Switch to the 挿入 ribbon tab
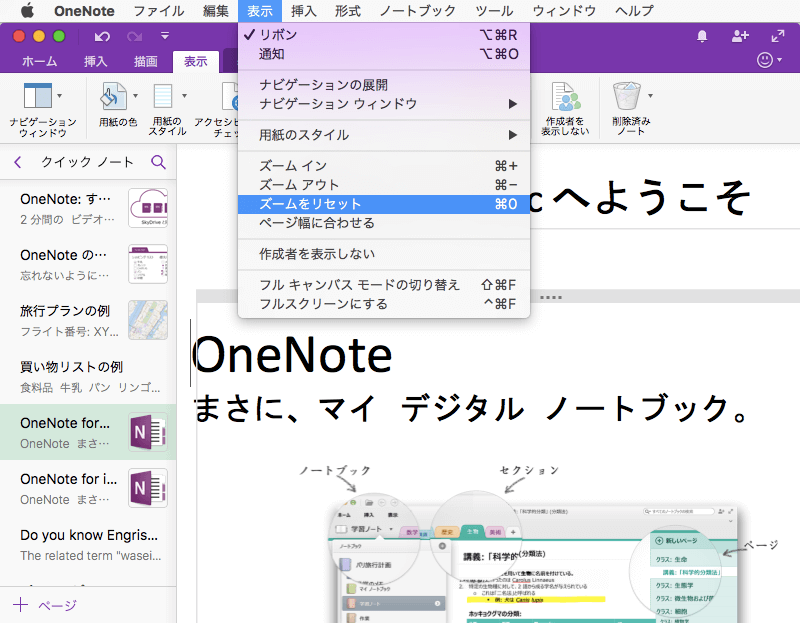 click(95, 62)
